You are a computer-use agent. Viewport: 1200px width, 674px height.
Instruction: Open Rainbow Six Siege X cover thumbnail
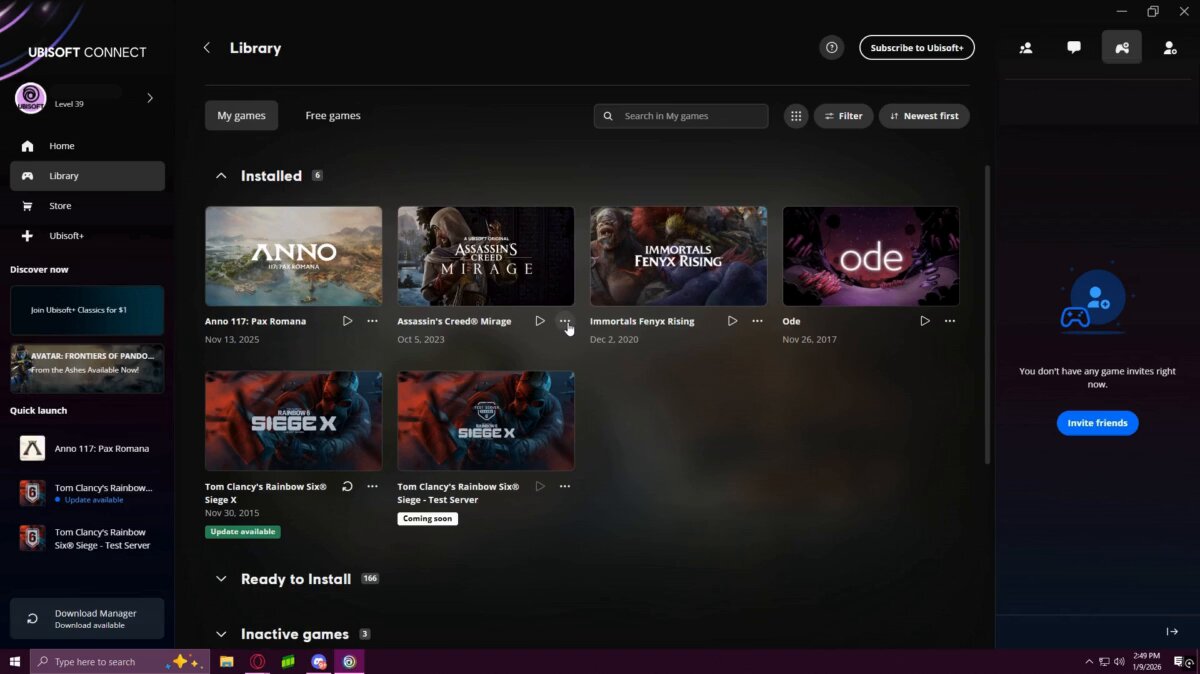[x=293, y=421]
